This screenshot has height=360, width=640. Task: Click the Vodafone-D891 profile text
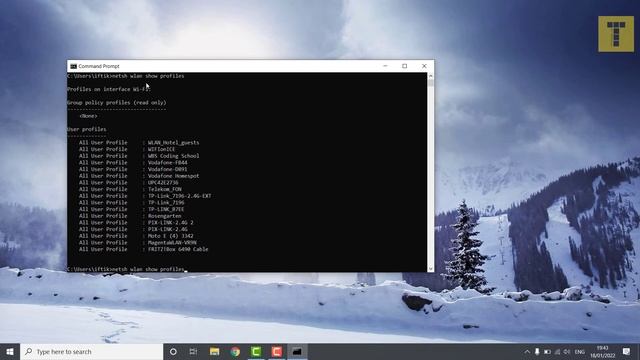click(x=167, y=169)
